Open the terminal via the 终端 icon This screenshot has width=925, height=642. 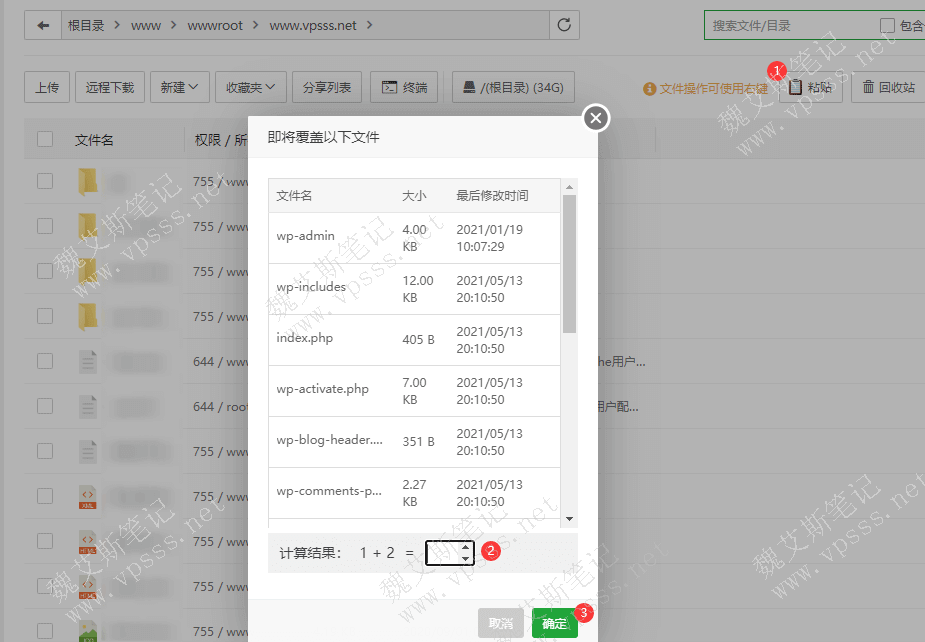click(403, 87)
